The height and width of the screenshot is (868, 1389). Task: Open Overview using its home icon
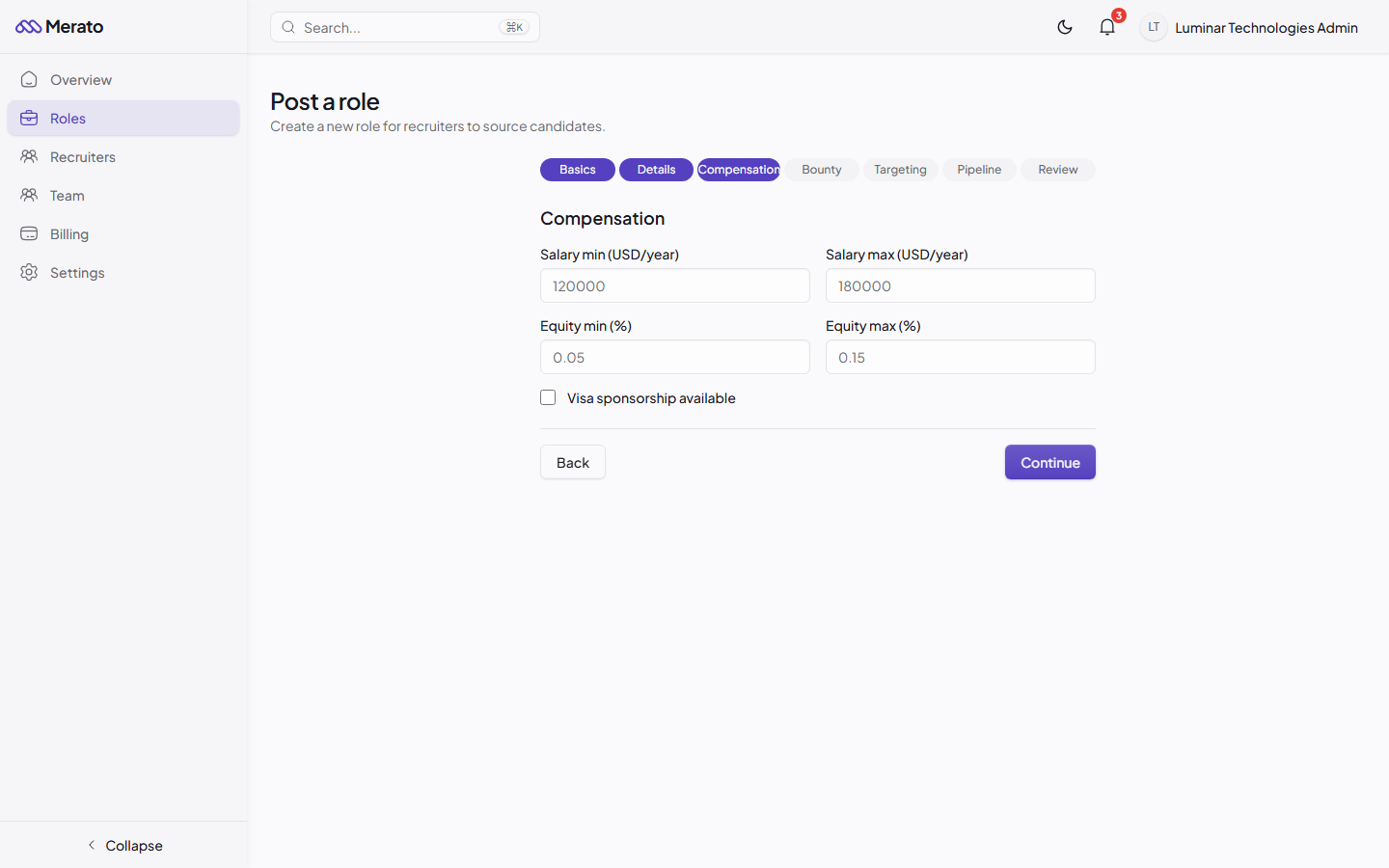29,79
